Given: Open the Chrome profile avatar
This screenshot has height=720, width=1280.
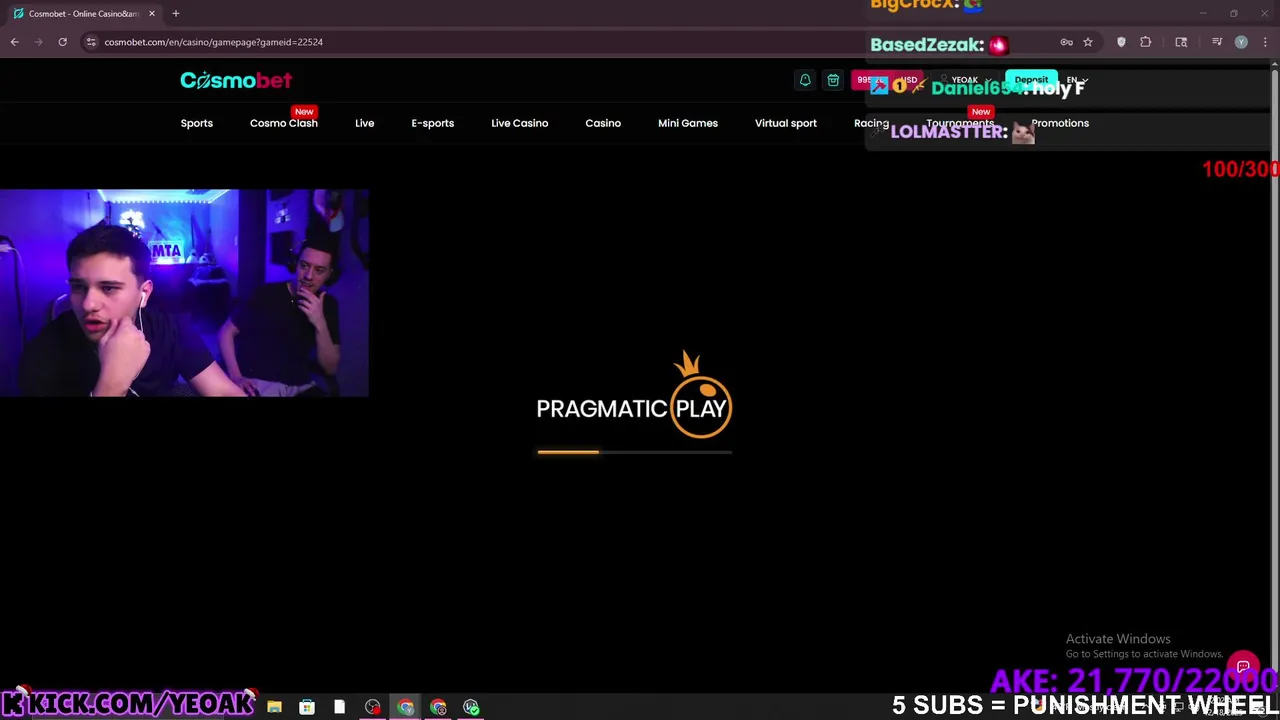Looking at the screenshot, I should pos(1241,42).
